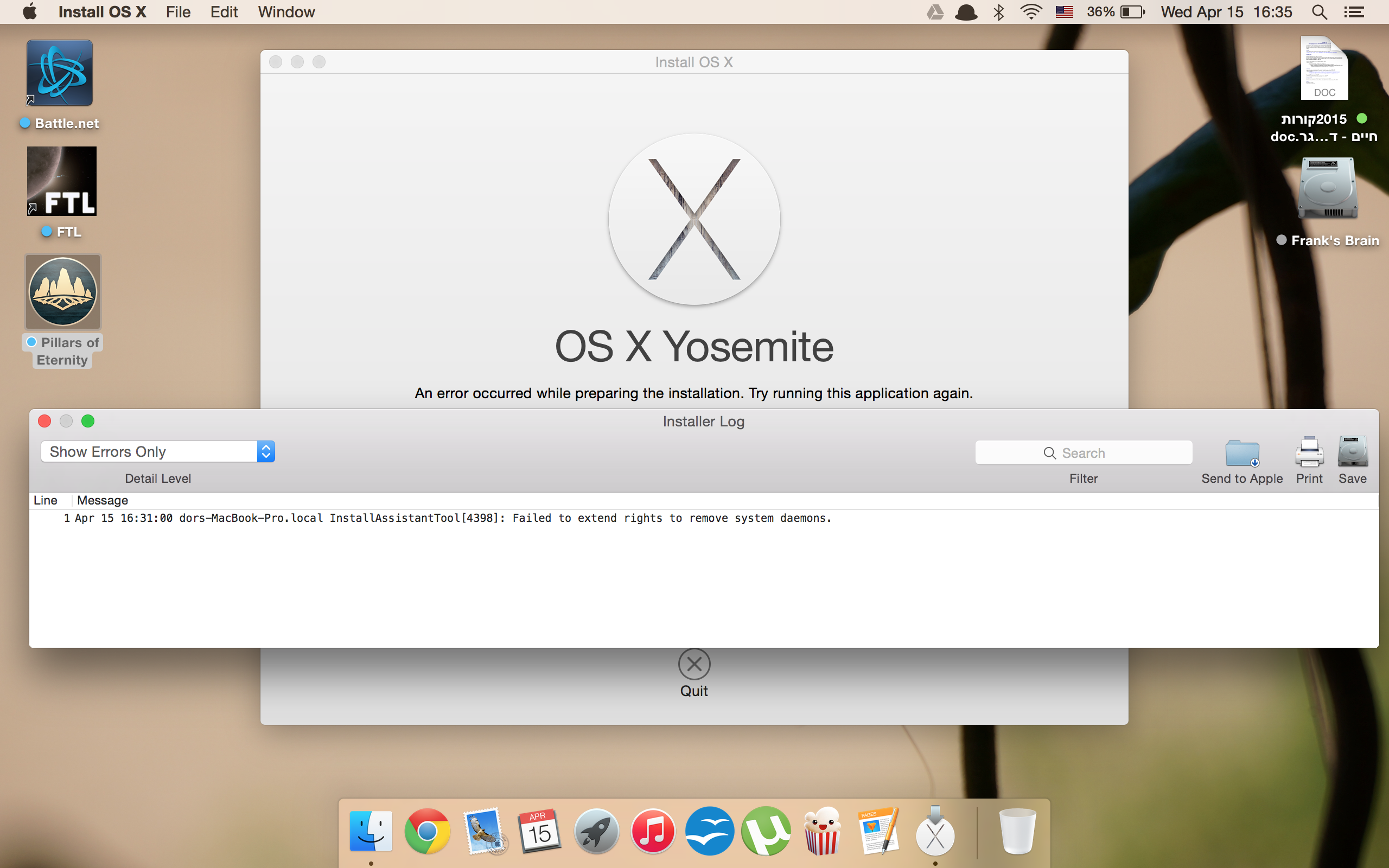Open Launchpad rocket in the dock

click(x=596, y=831)
